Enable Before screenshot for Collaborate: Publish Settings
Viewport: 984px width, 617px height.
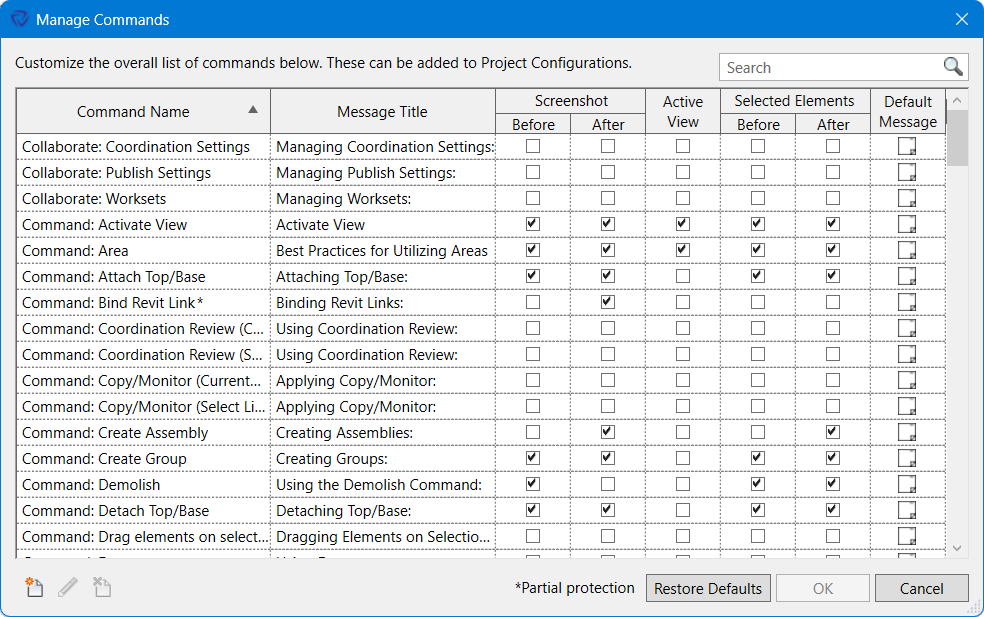(533, 172)
